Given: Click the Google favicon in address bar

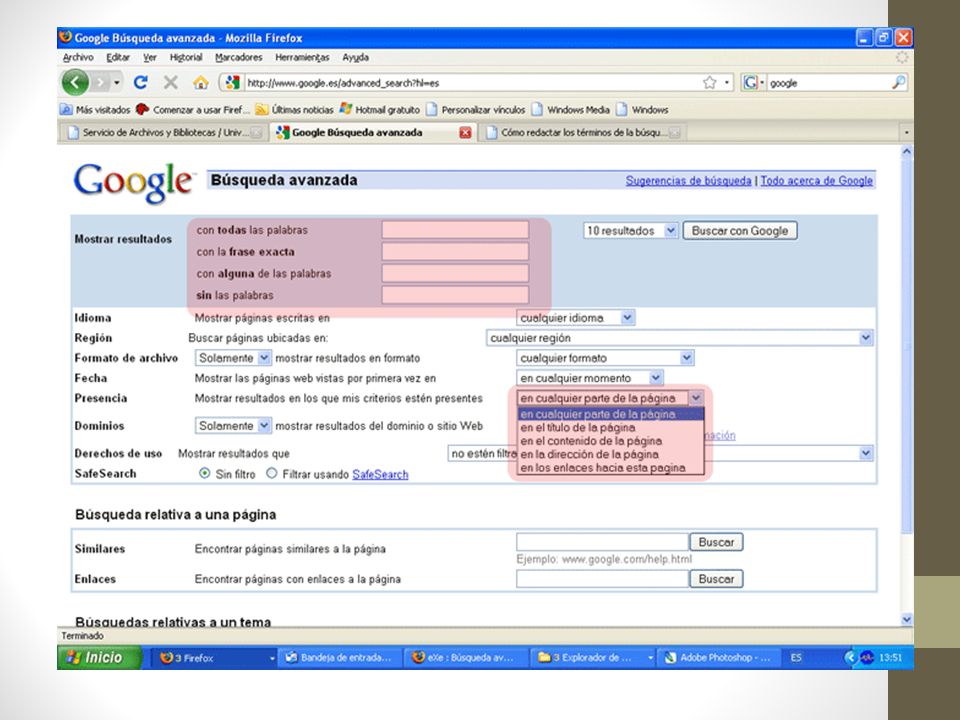Looking at the screenshot, I should click(232, 82).
